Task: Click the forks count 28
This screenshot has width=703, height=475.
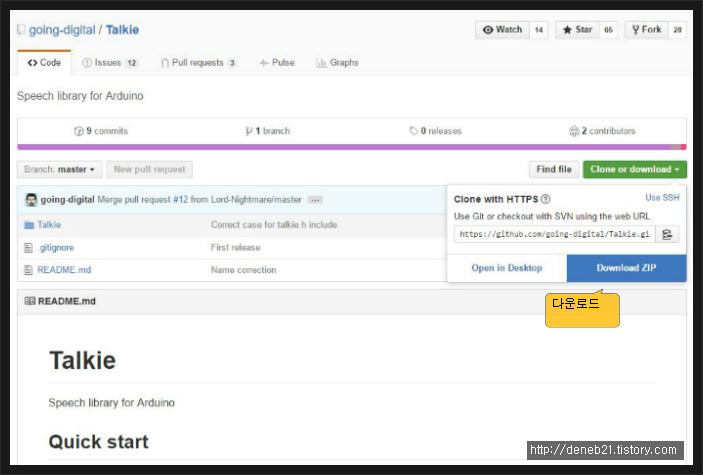Action: tap(677, 30)
